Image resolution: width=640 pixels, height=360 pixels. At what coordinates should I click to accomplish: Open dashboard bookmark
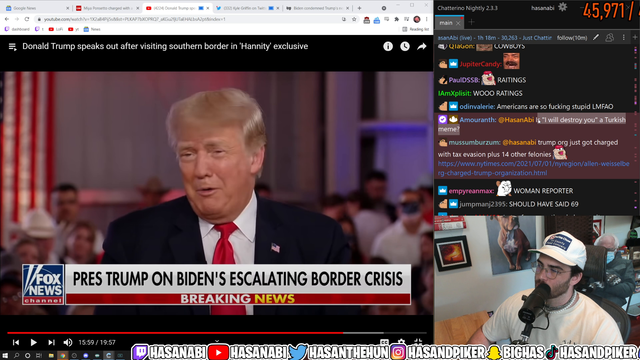[17, 29]
